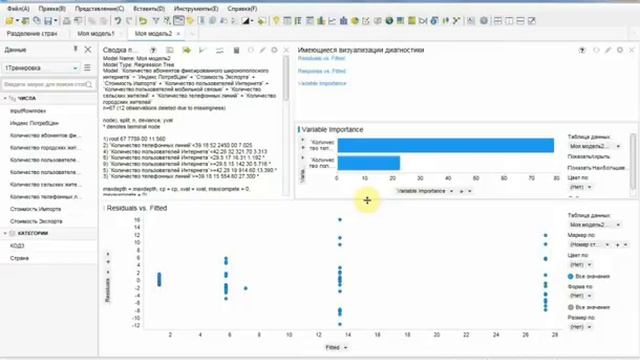Open Таблица данных dropdown in Variable Importance legend
The image size is (640, 360).
(595, 146)
